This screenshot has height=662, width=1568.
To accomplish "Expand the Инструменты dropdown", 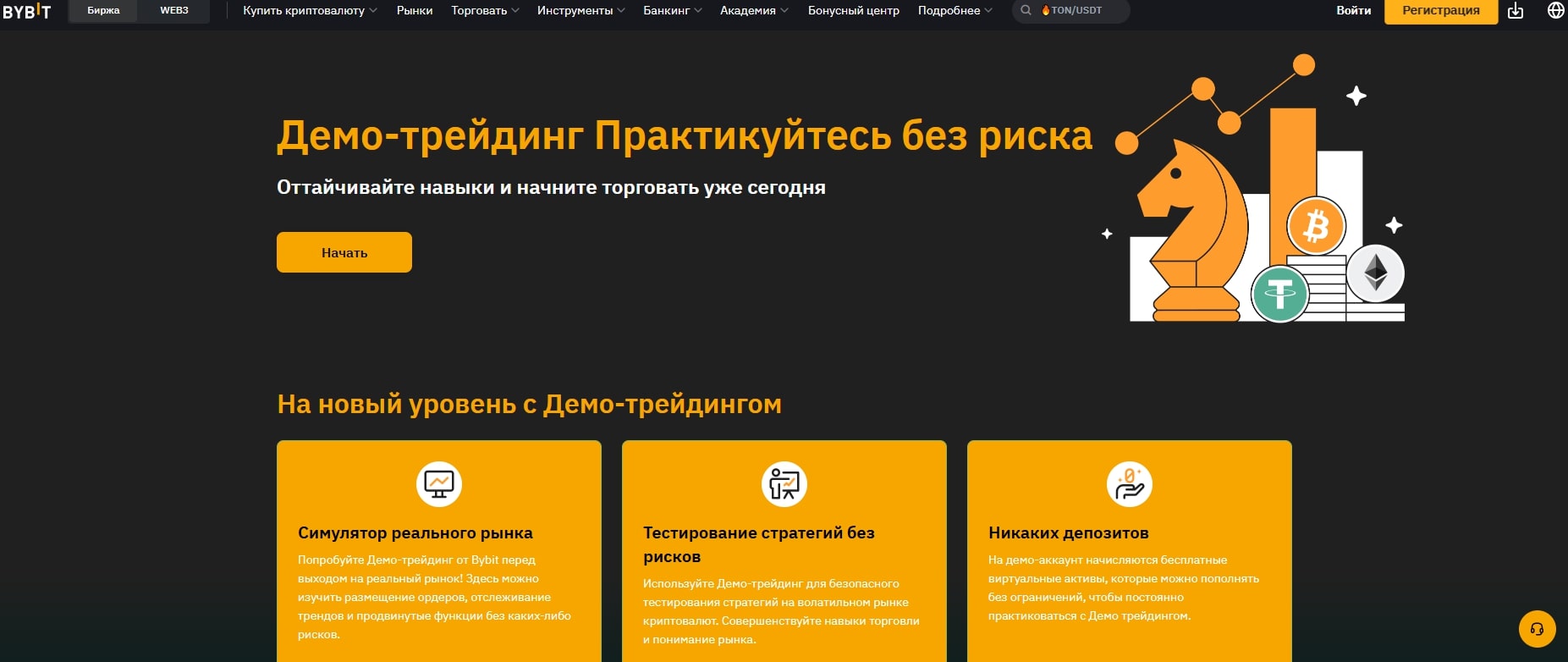I will point(581,11).
